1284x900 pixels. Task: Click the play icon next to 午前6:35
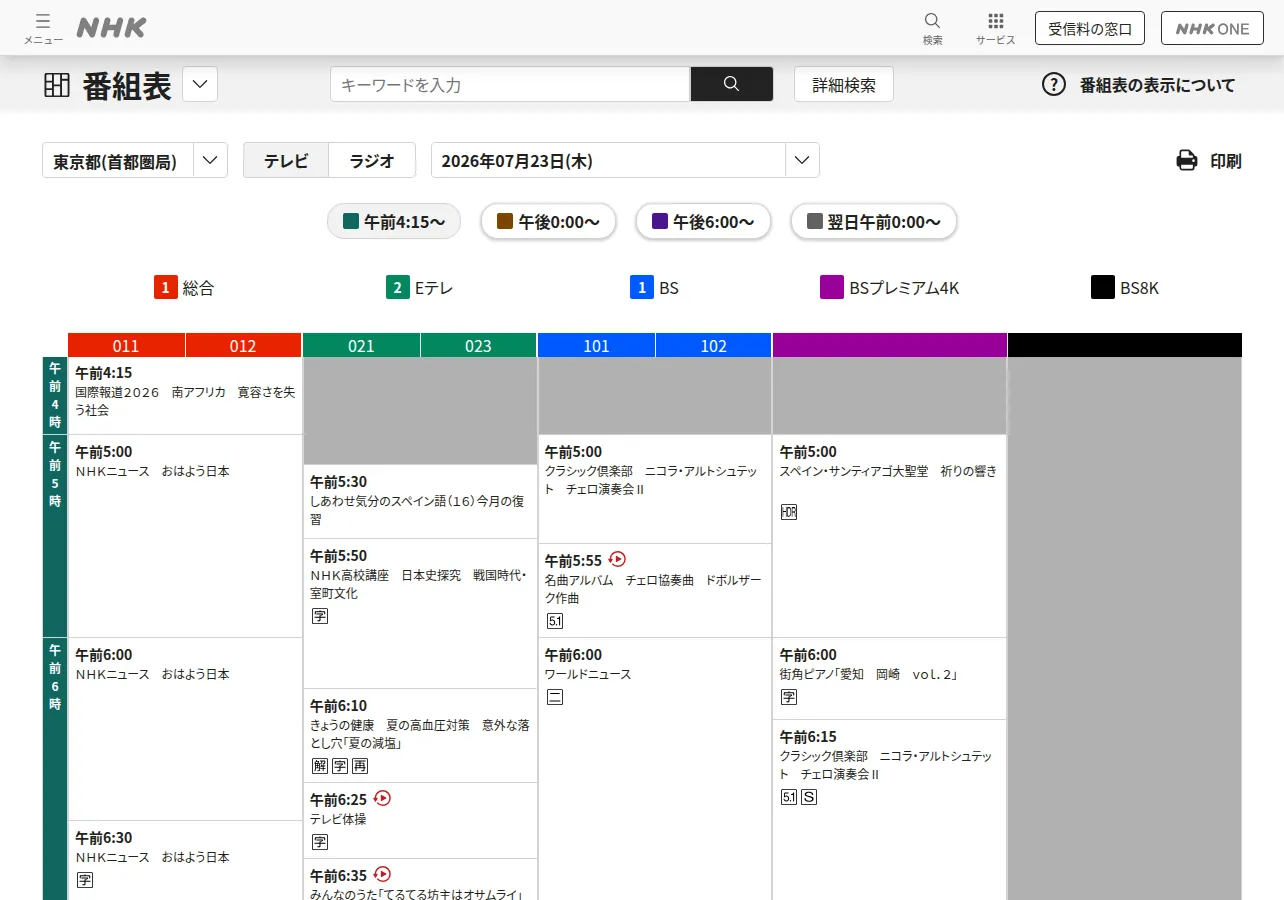[382, 874]
